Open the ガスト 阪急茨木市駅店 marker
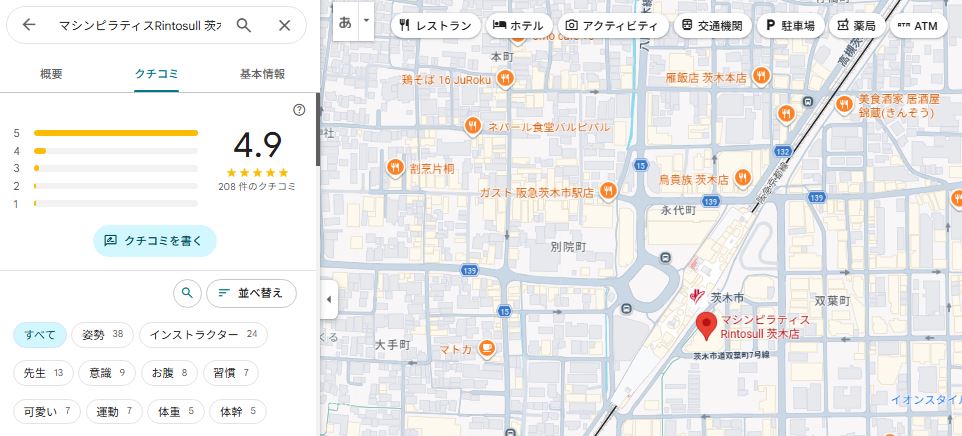The width and height of the screenshot is (962, 436). pos(607,191)
